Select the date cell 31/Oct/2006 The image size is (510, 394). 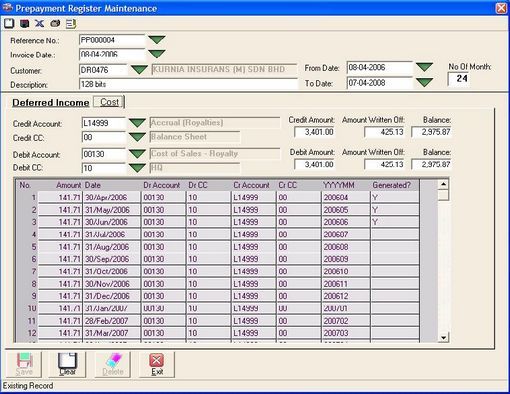point(112,271)
